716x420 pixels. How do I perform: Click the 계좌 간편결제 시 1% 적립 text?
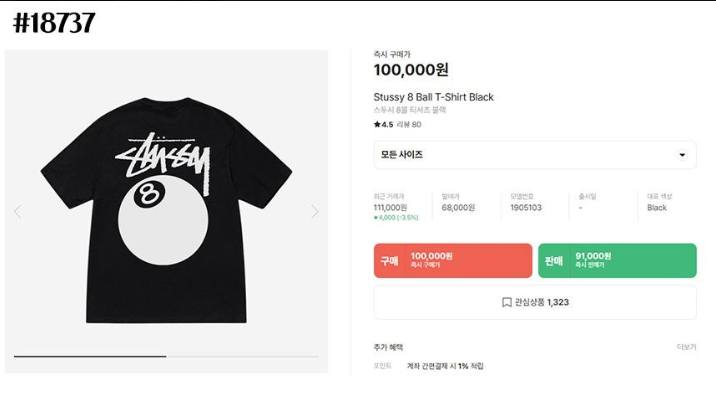(x=445, y=366)
